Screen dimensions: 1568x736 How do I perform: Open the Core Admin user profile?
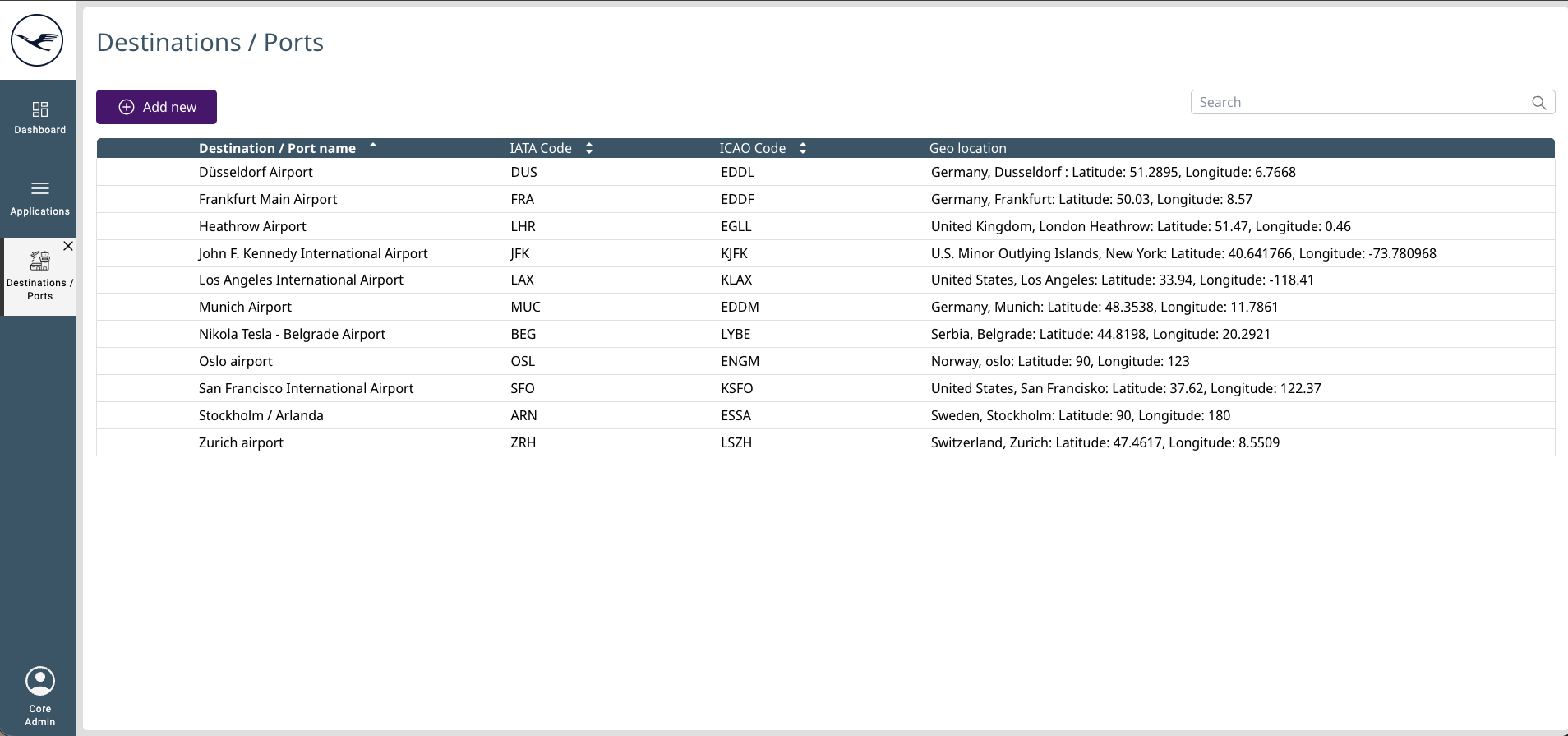[39, 681]
